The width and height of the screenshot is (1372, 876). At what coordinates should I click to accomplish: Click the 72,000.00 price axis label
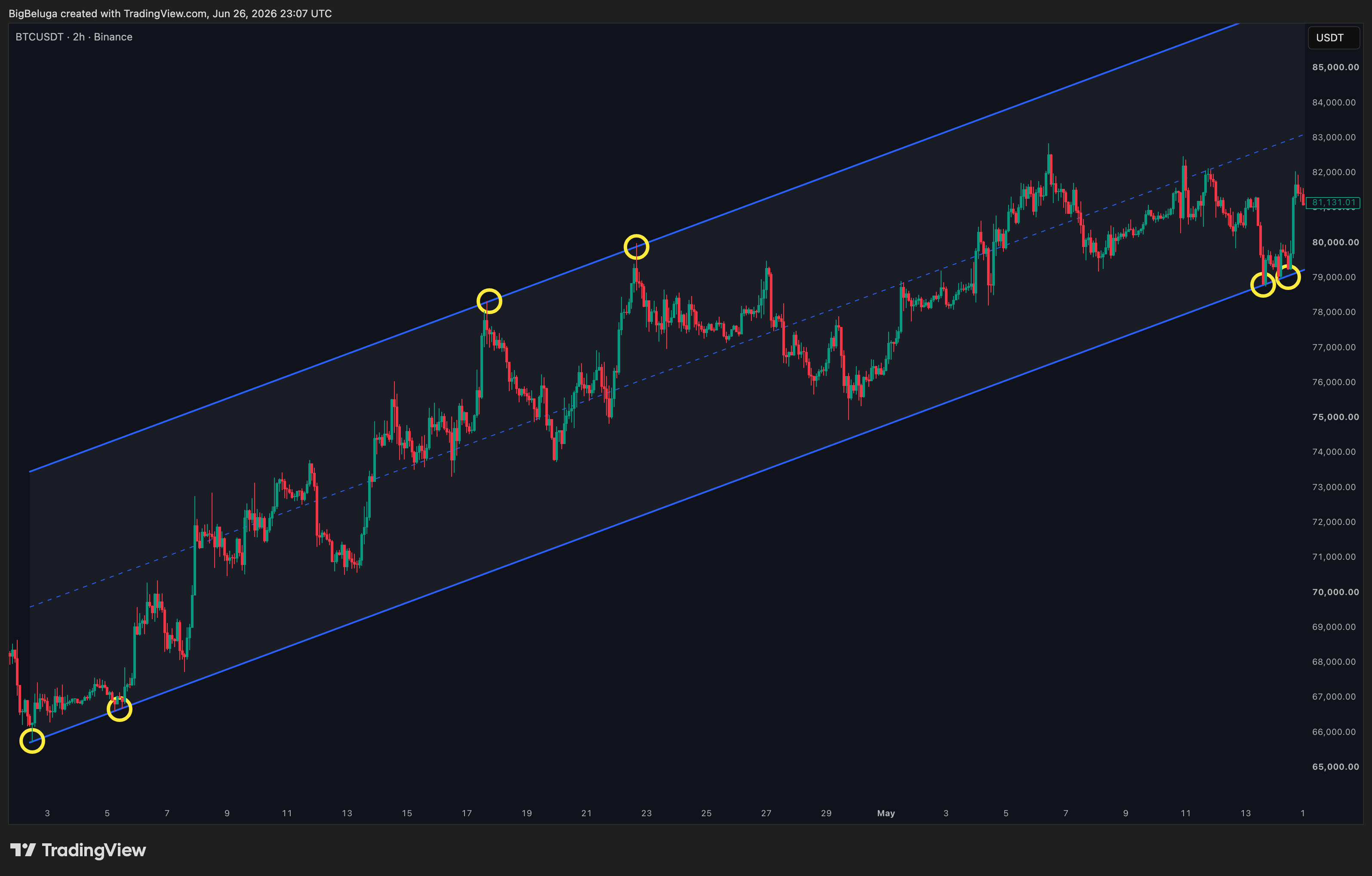coord(1334,522)
